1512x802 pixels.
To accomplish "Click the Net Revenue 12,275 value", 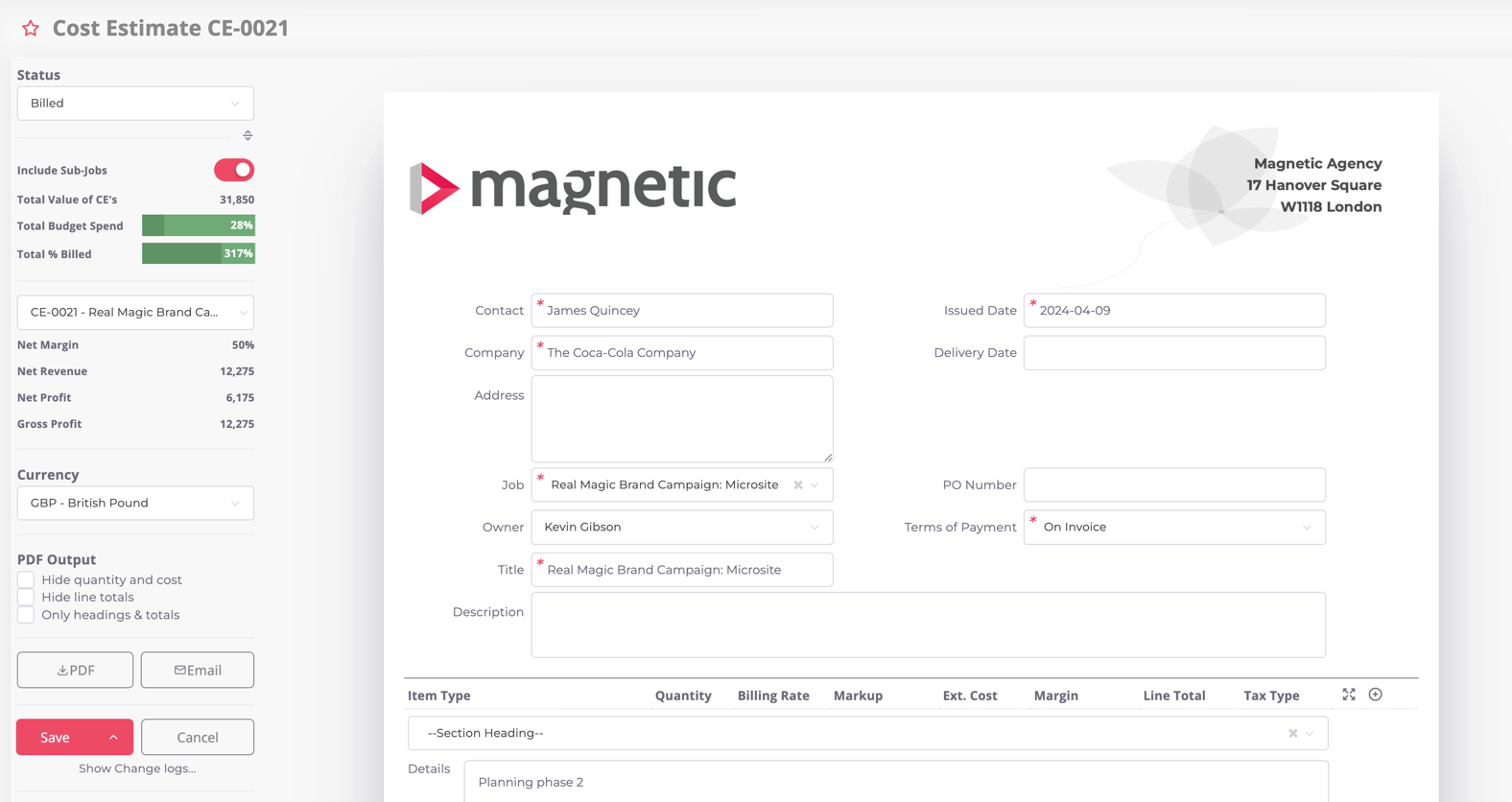I will [237, 371].
